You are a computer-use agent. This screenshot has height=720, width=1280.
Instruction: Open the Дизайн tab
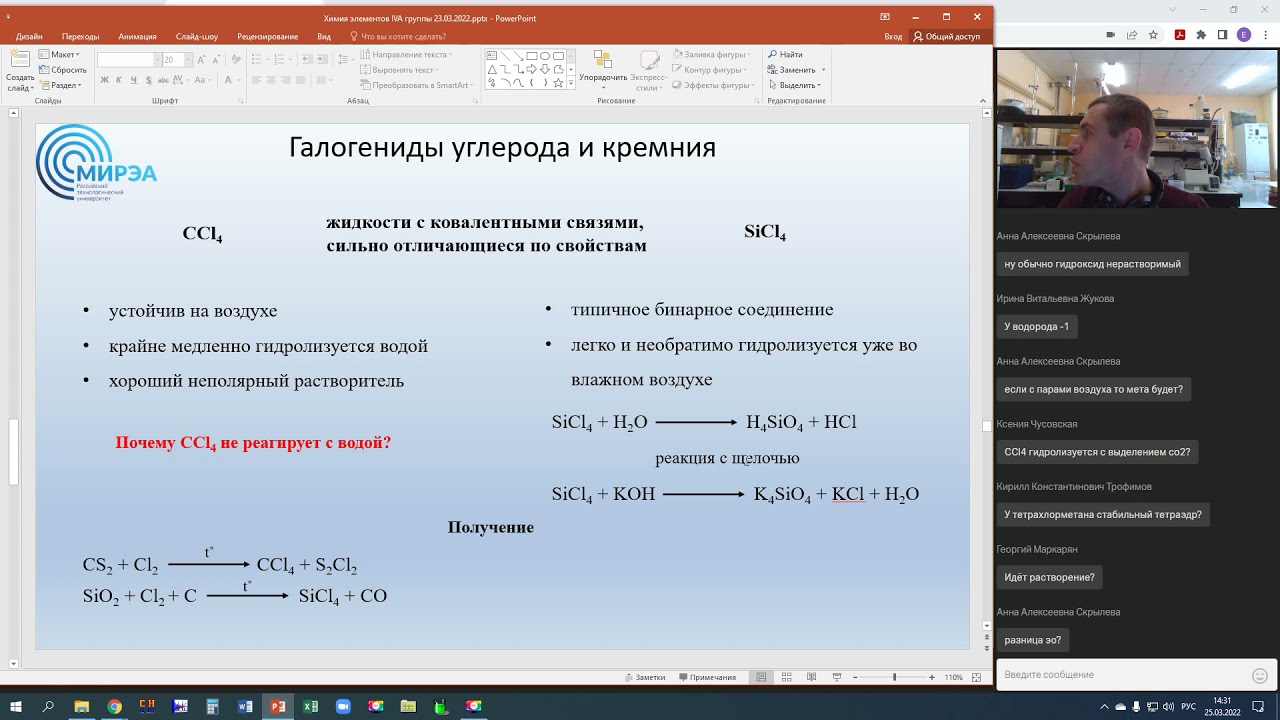29,36
